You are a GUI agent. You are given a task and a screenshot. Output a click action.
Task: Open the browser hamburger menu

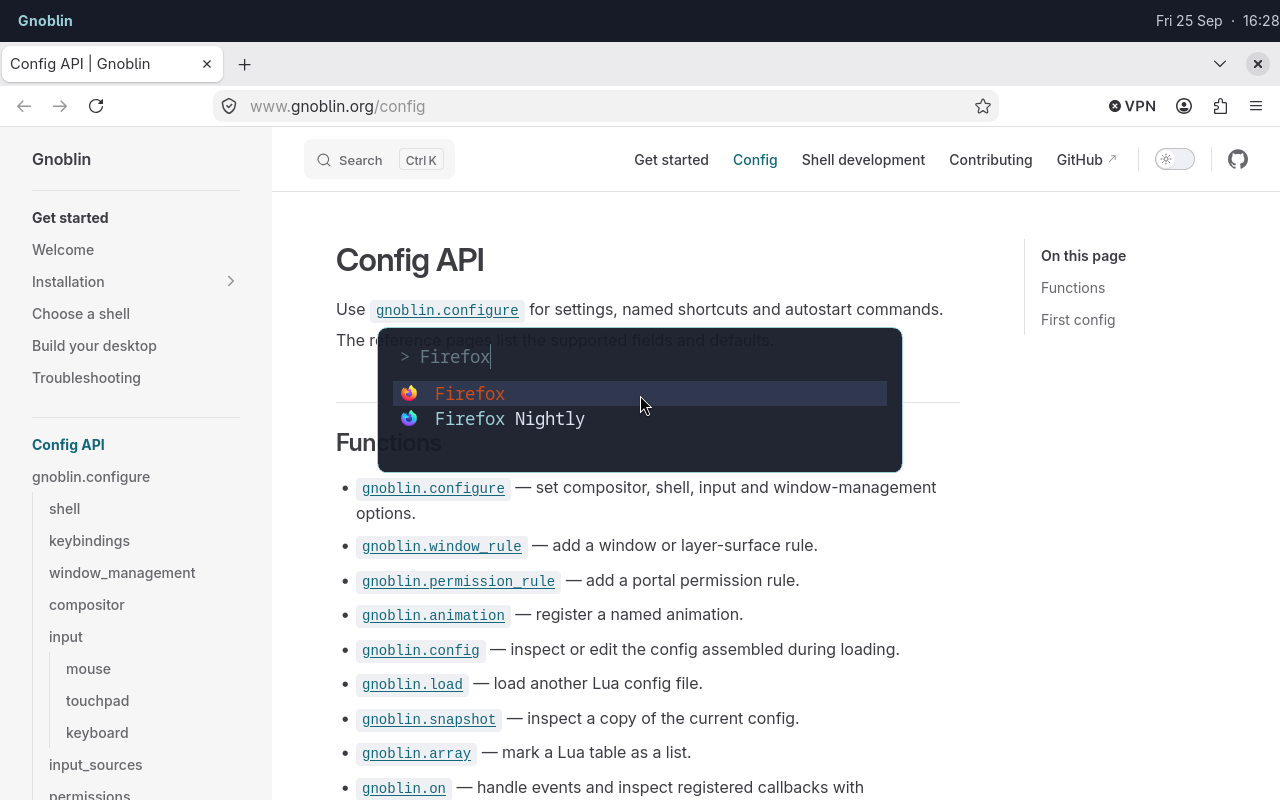point(1256,106)
